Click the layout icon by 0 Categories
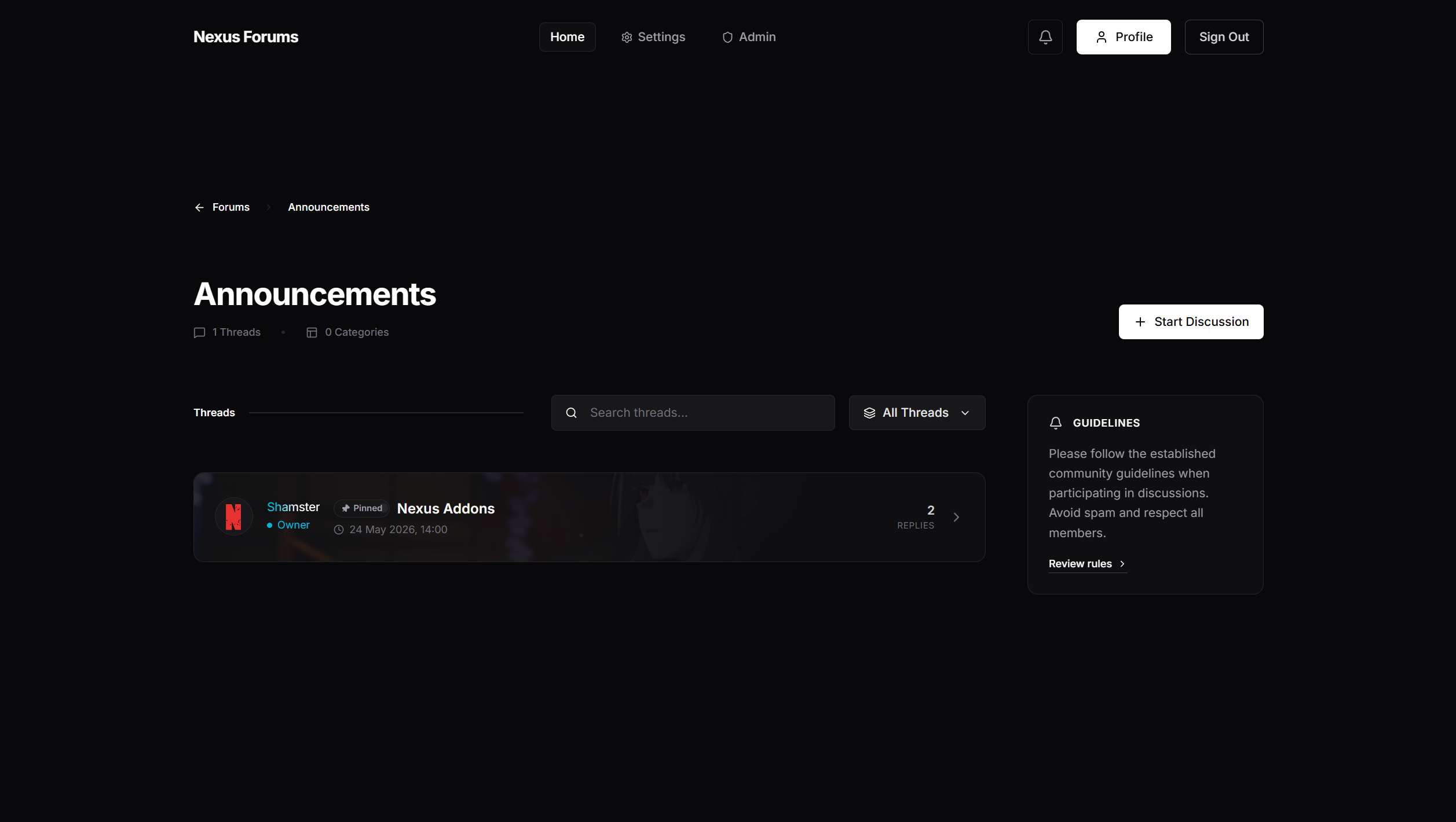Image resolution: width=1456 pixels, height=822 pixels. coord(312,332)
